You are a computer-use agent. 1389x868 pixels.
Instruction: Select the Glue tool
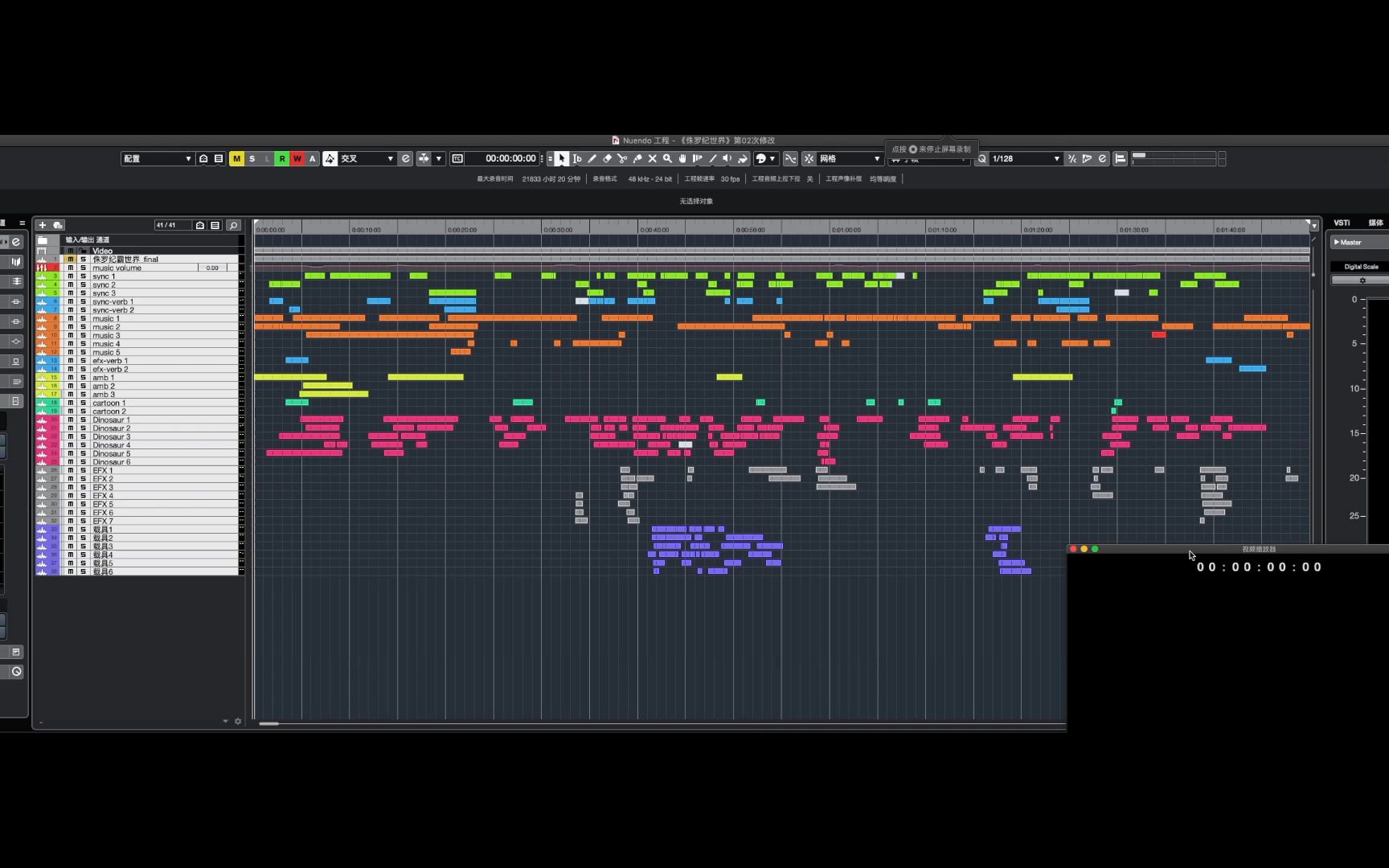coord(637,159)
